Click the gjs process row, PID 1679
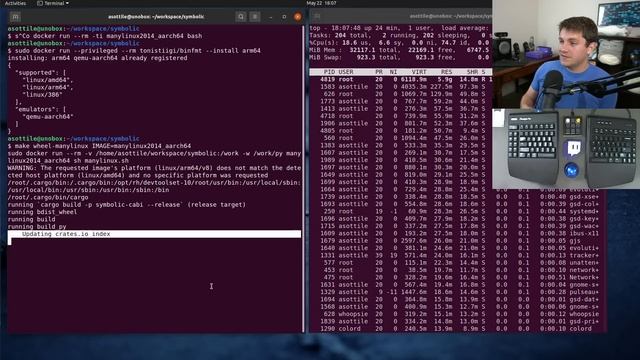This screenshot has height=360, width=640. click(x=455, y=240)
